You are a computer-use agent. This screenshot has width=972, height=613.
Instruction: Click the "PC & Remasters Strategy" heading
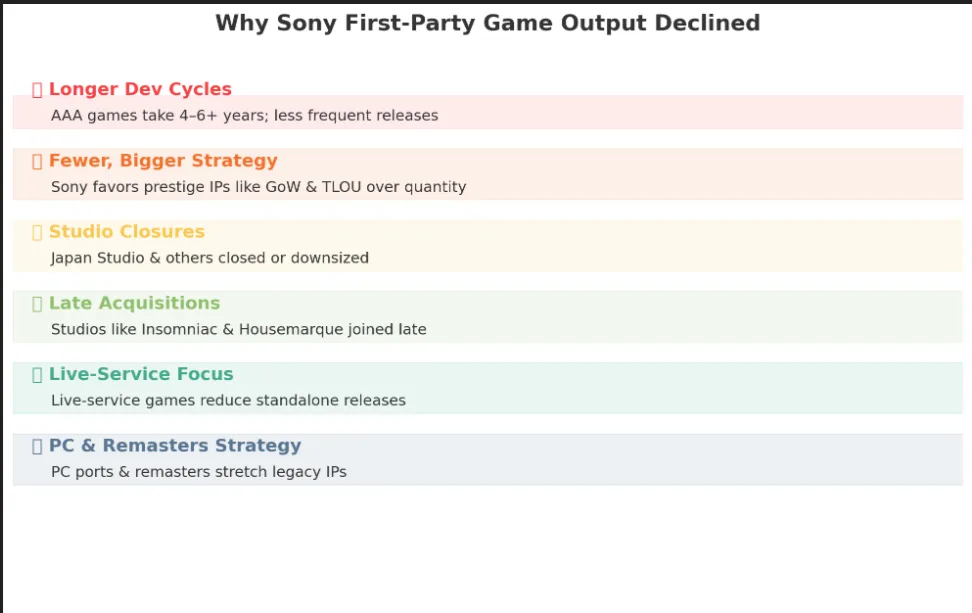175,446
